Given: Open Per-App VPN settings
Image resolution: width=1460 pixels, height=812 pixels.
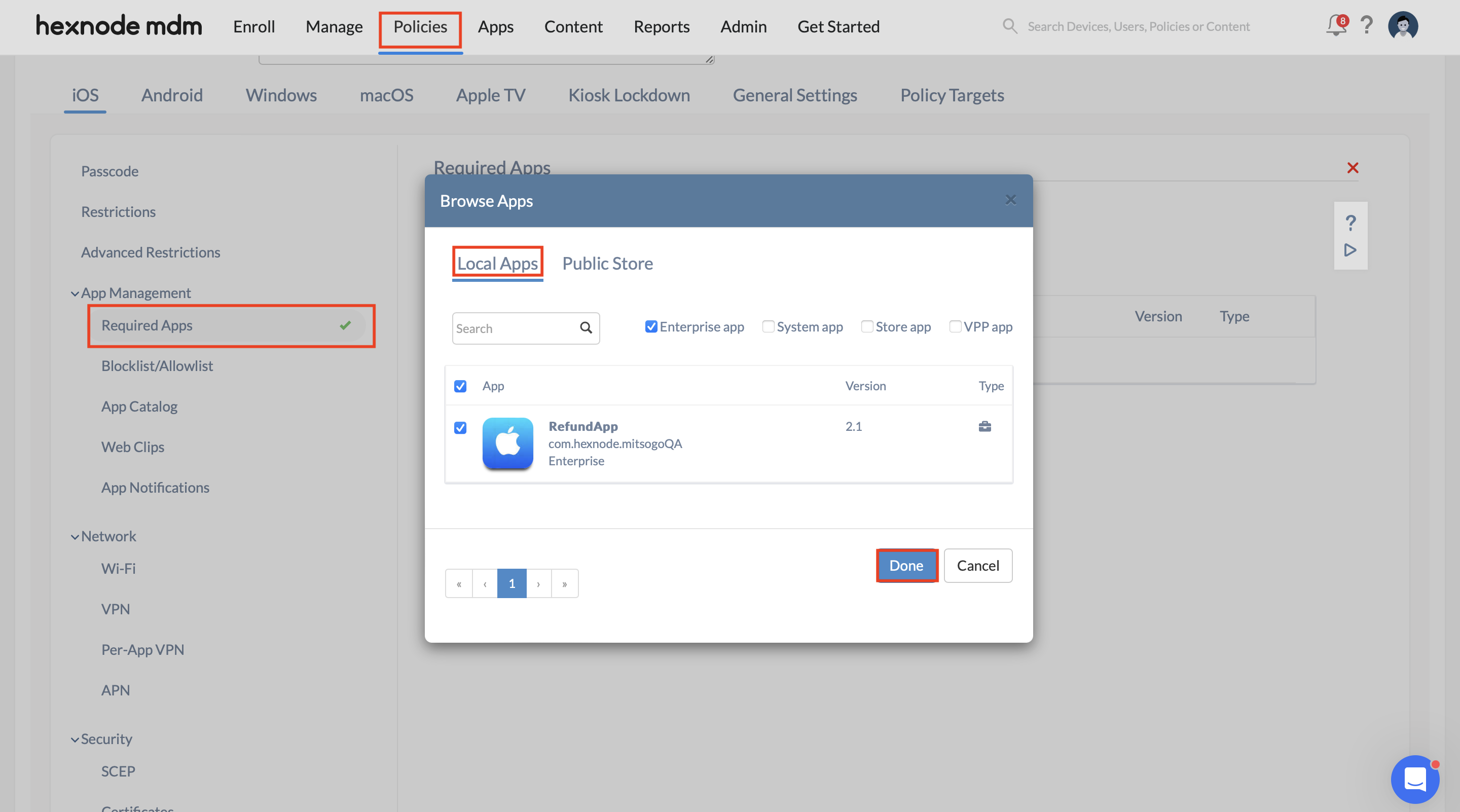Looking at the screenshot, I should click(142, 649).
